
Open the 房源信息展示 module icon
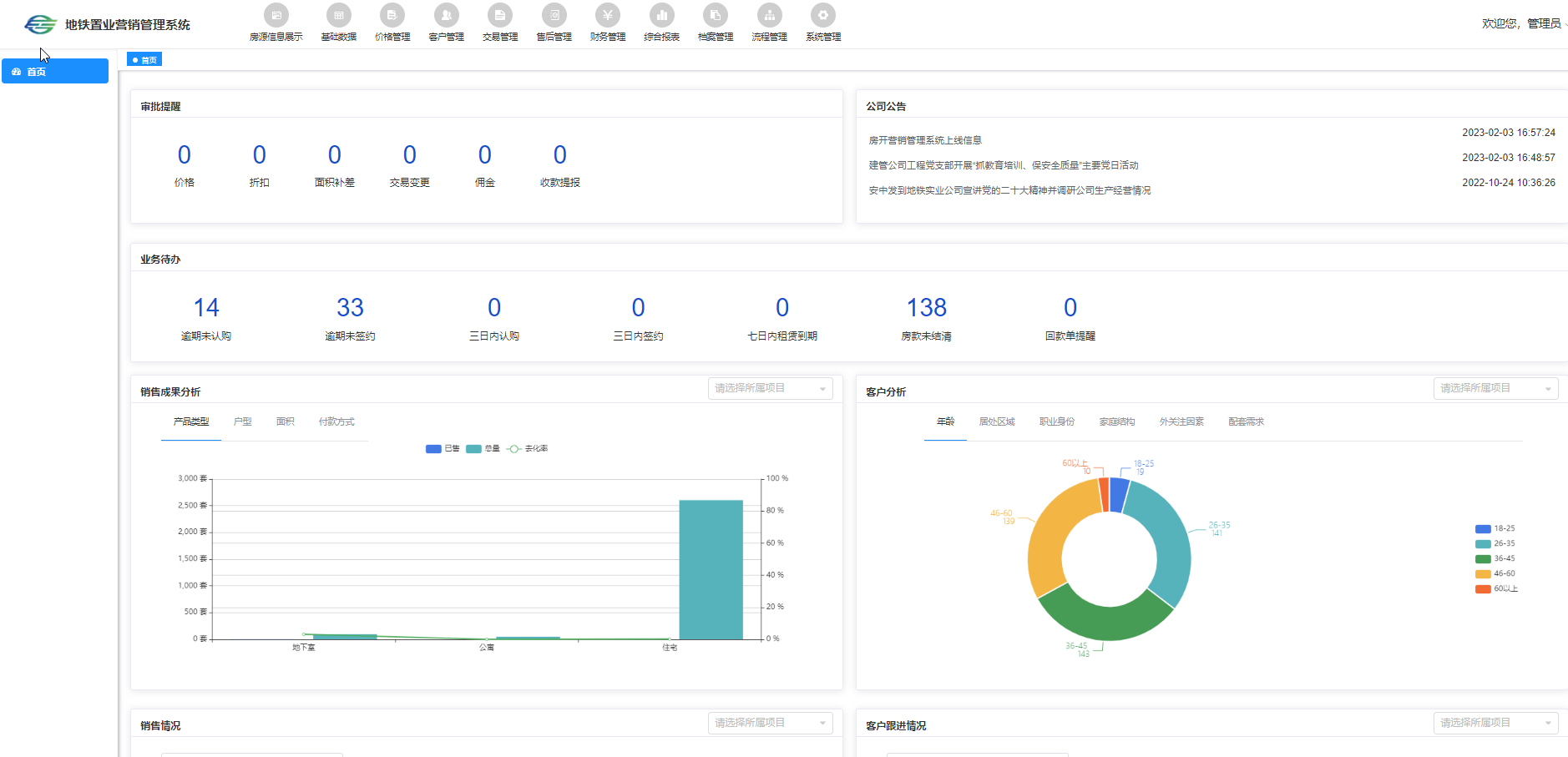pyautogui.click(x=276, y=15)
